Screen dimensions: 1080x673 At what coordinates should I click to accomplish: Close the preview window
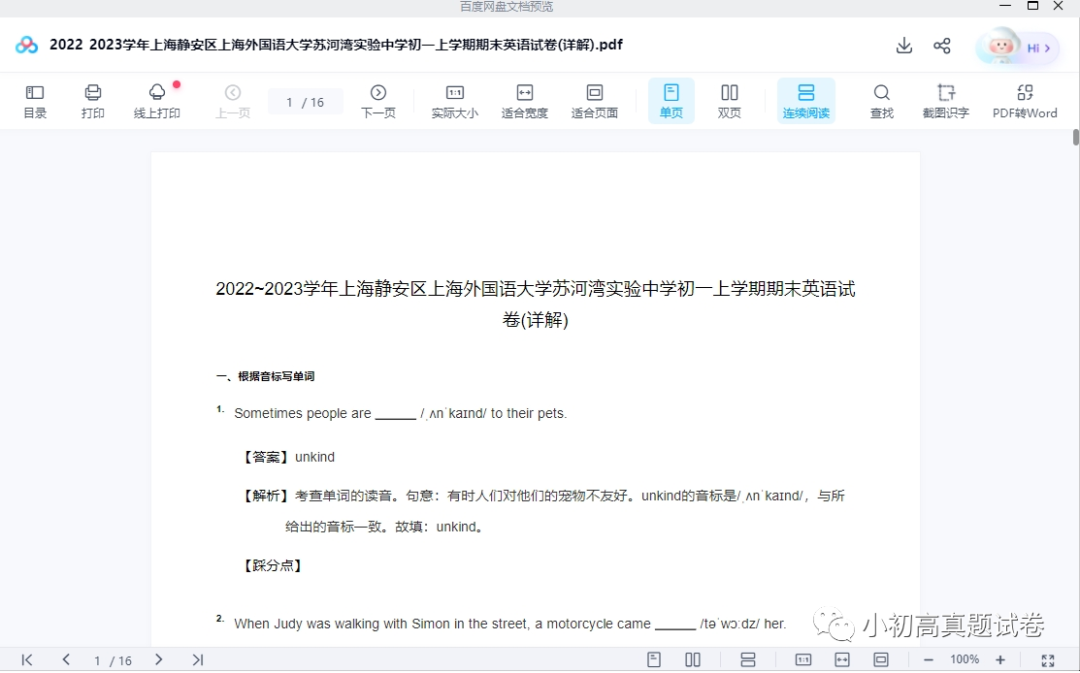point(1059,6)
